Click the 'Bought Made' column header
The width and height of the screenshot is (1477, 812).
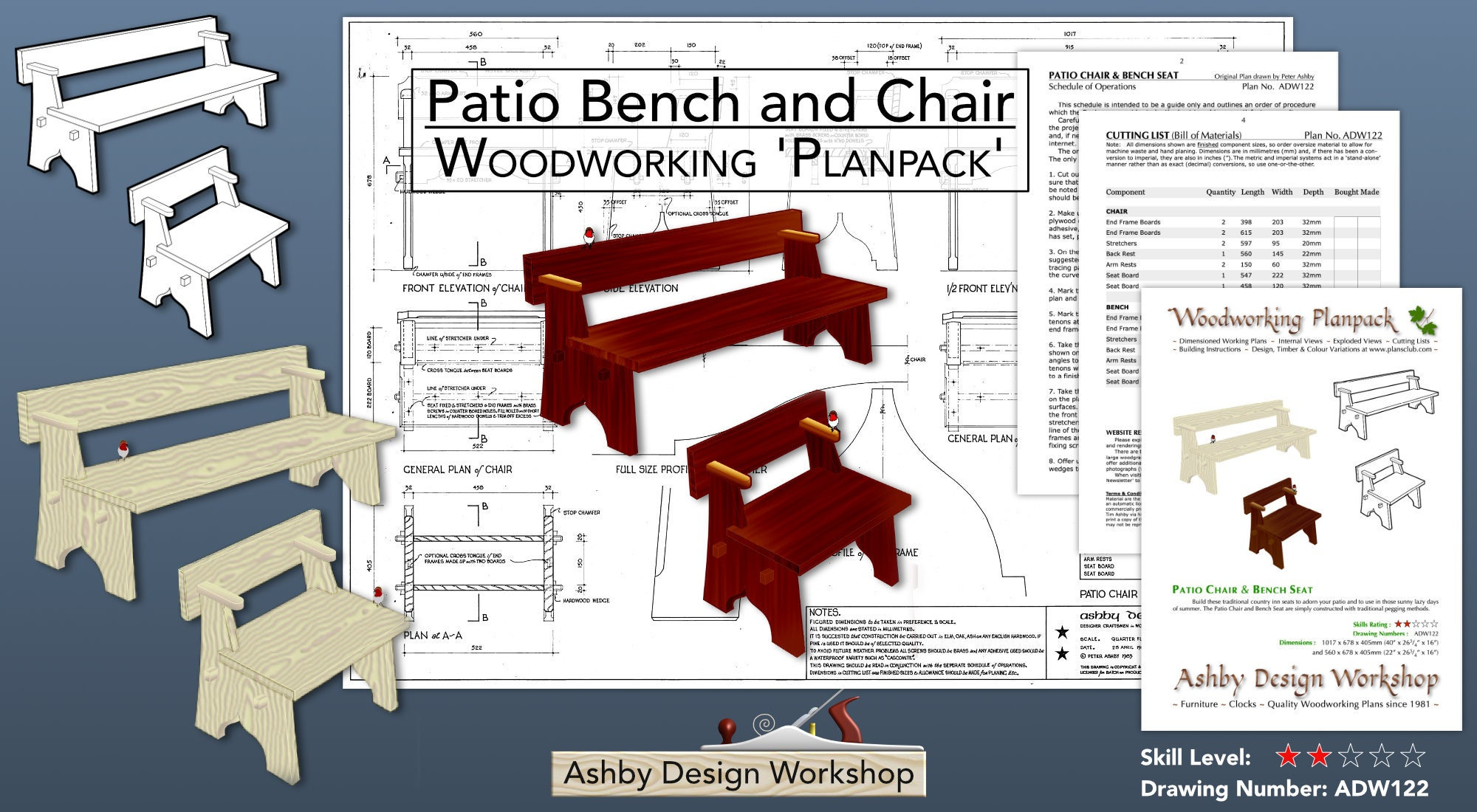click(1357, 192)
